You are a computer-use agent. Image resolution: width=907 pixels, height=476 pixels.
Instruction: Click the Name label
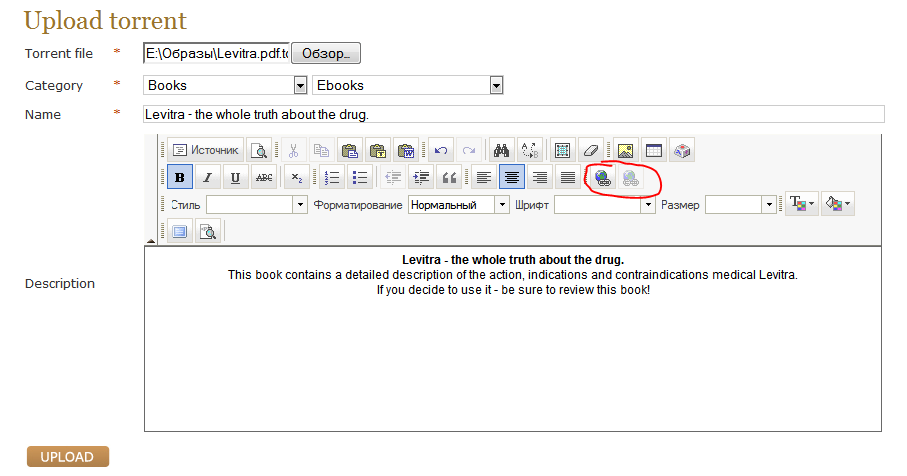[x=43, y=115]
